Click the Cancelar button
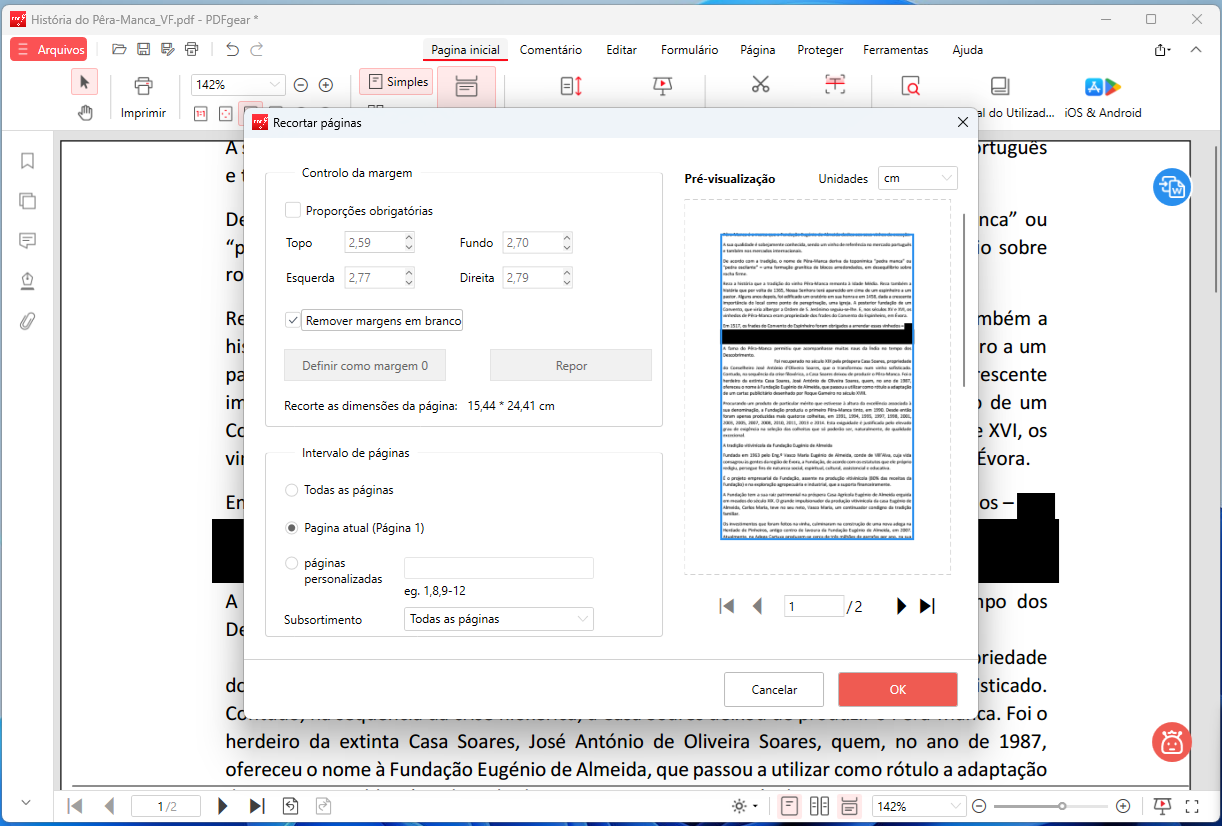The height and width of the screenshot is (826, 1223). pyautogui.click(x=774, y=690)
